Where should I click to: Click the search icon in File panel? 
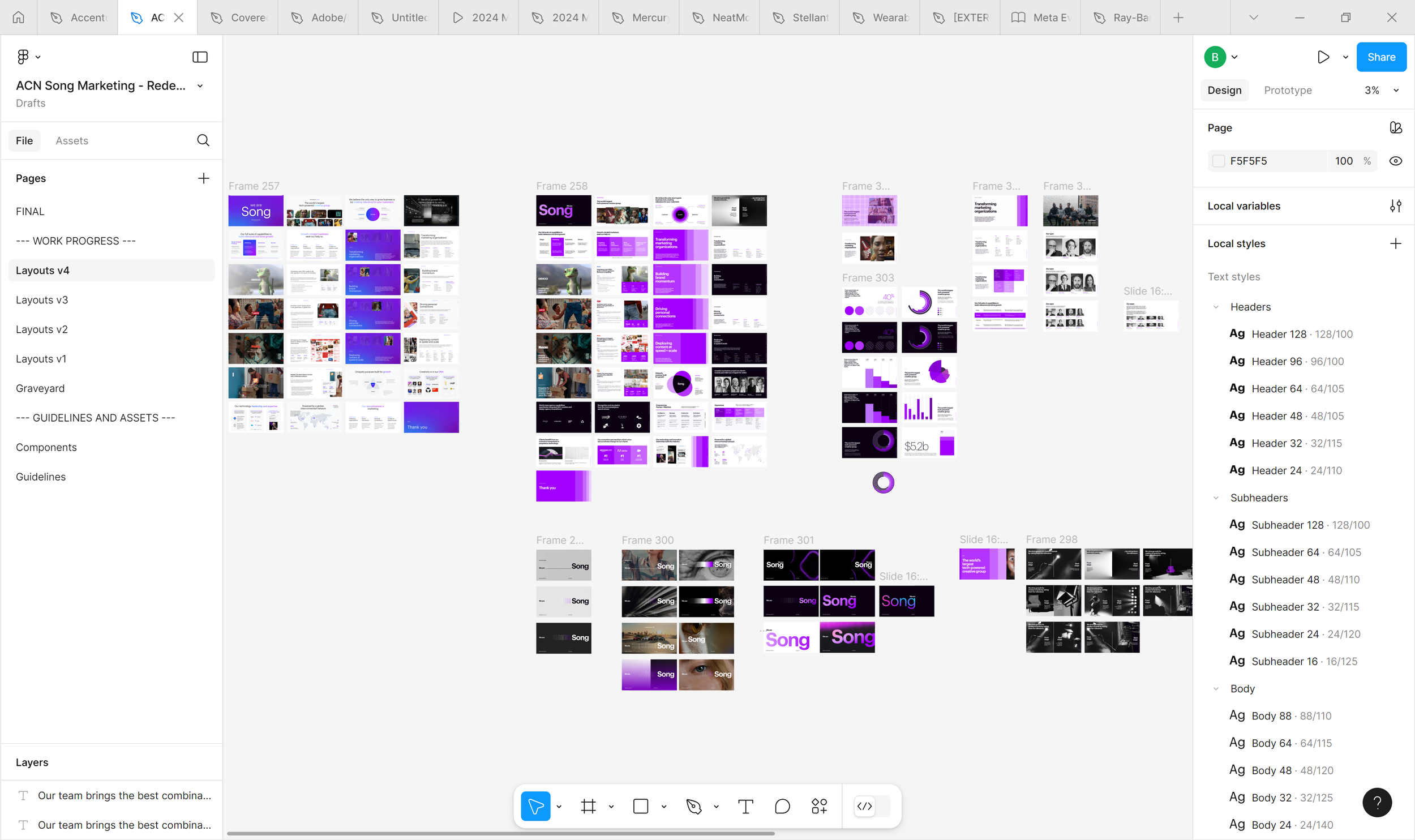[203, 140]
